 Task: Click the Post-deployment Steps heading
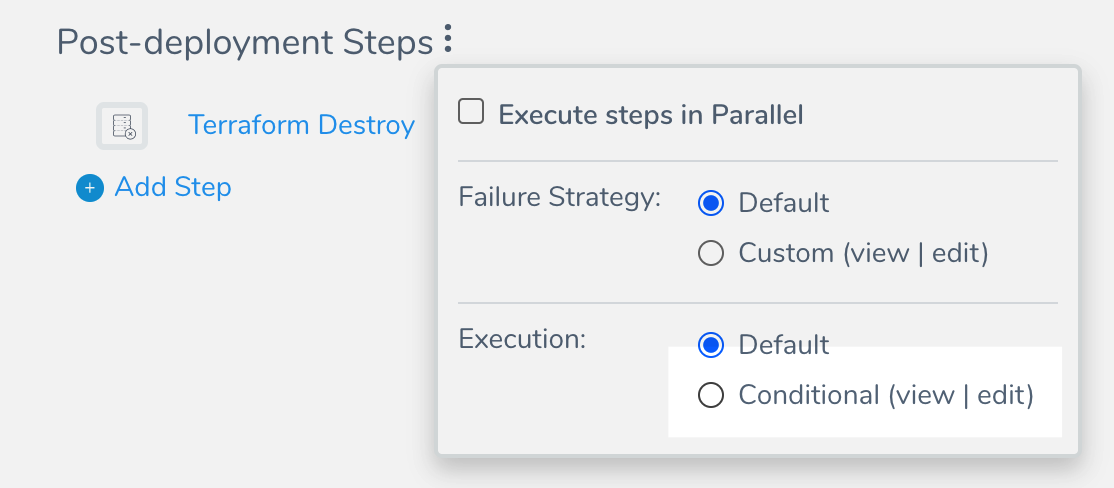click(245, 43)
